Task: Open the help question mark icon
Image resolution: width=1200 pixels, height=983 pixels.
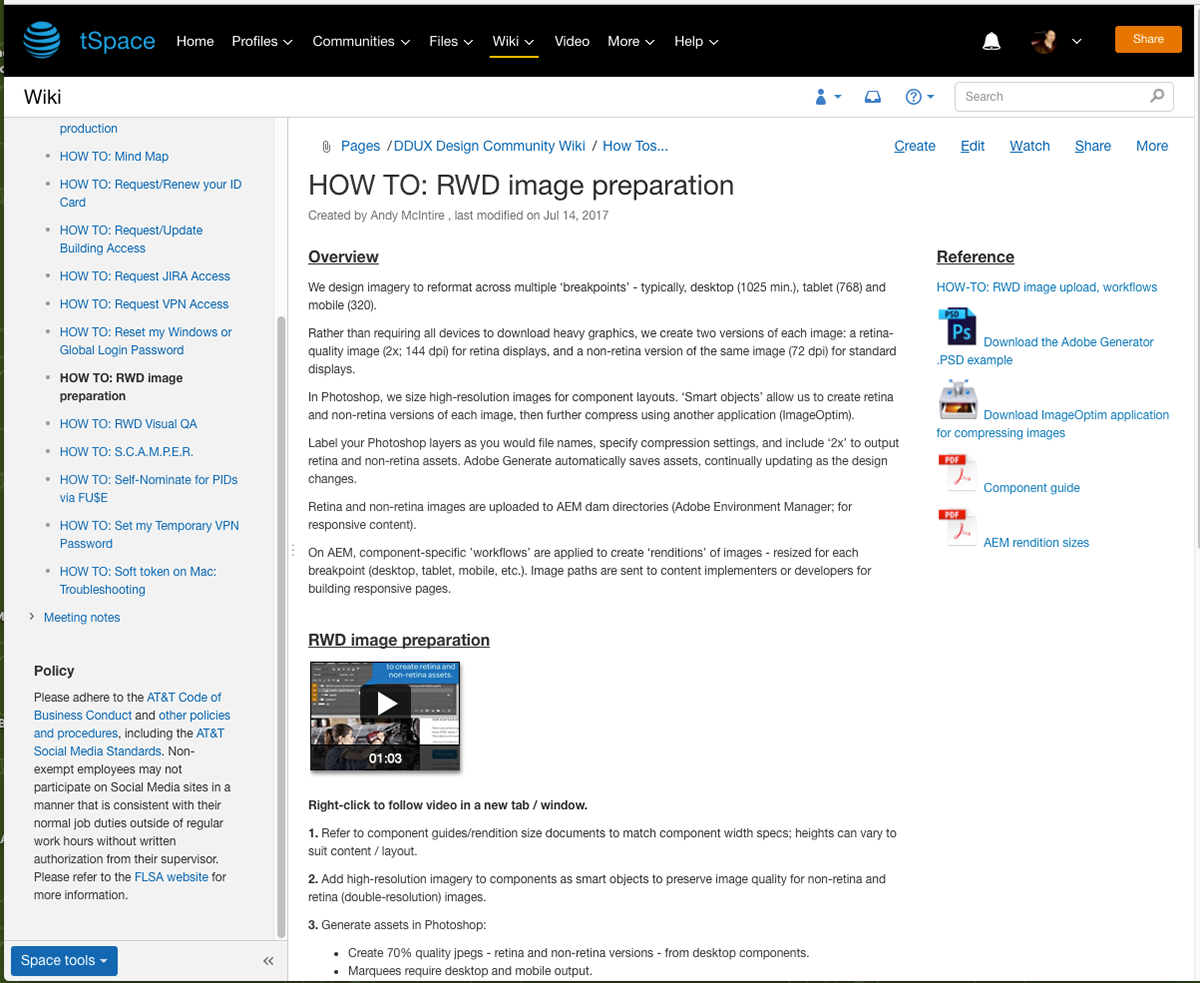Action: (x=919, y=97)
